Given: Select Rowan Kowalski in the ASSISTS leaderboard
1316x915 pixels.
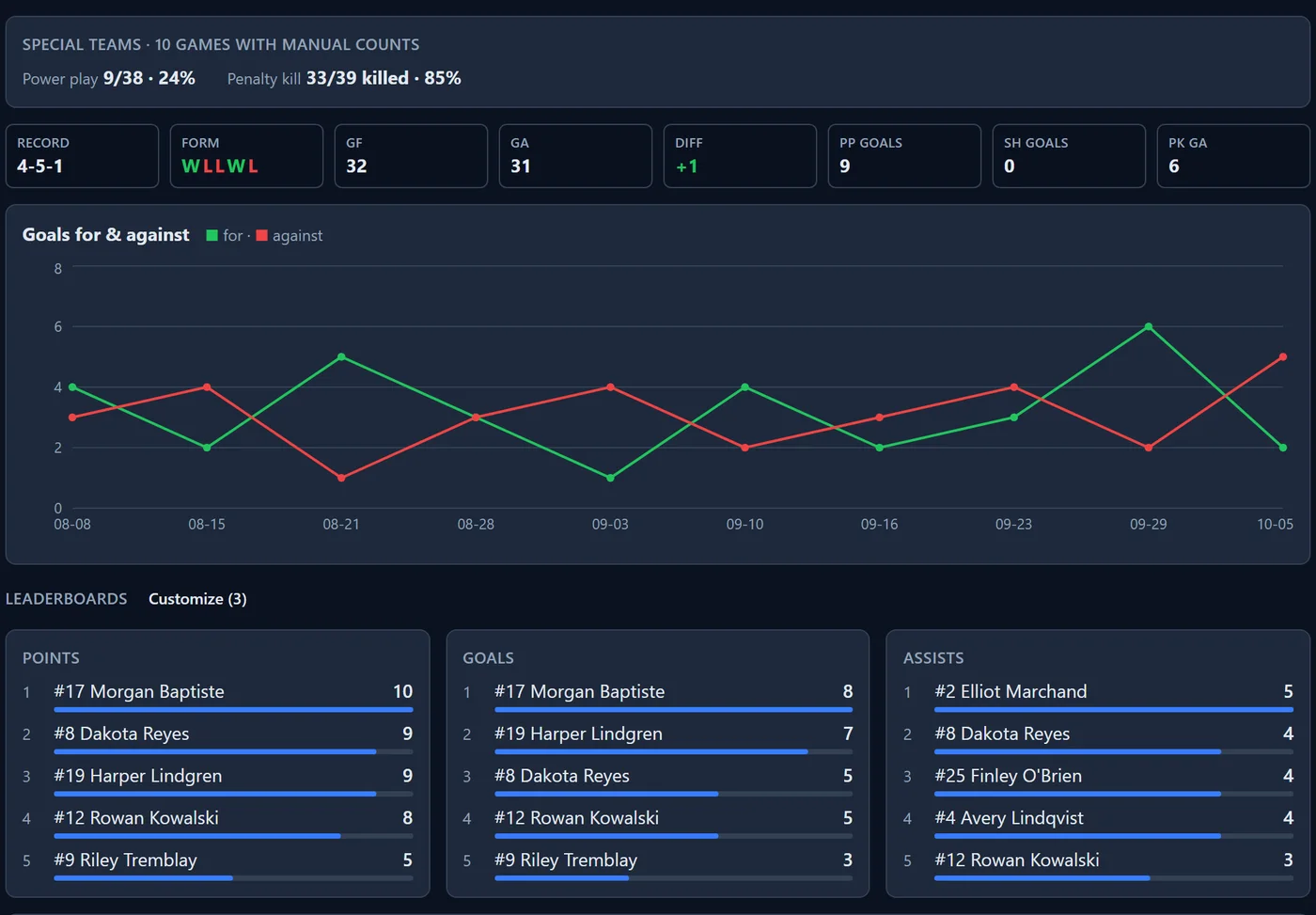Looking at the screenshot, I should pos(1098,865).
